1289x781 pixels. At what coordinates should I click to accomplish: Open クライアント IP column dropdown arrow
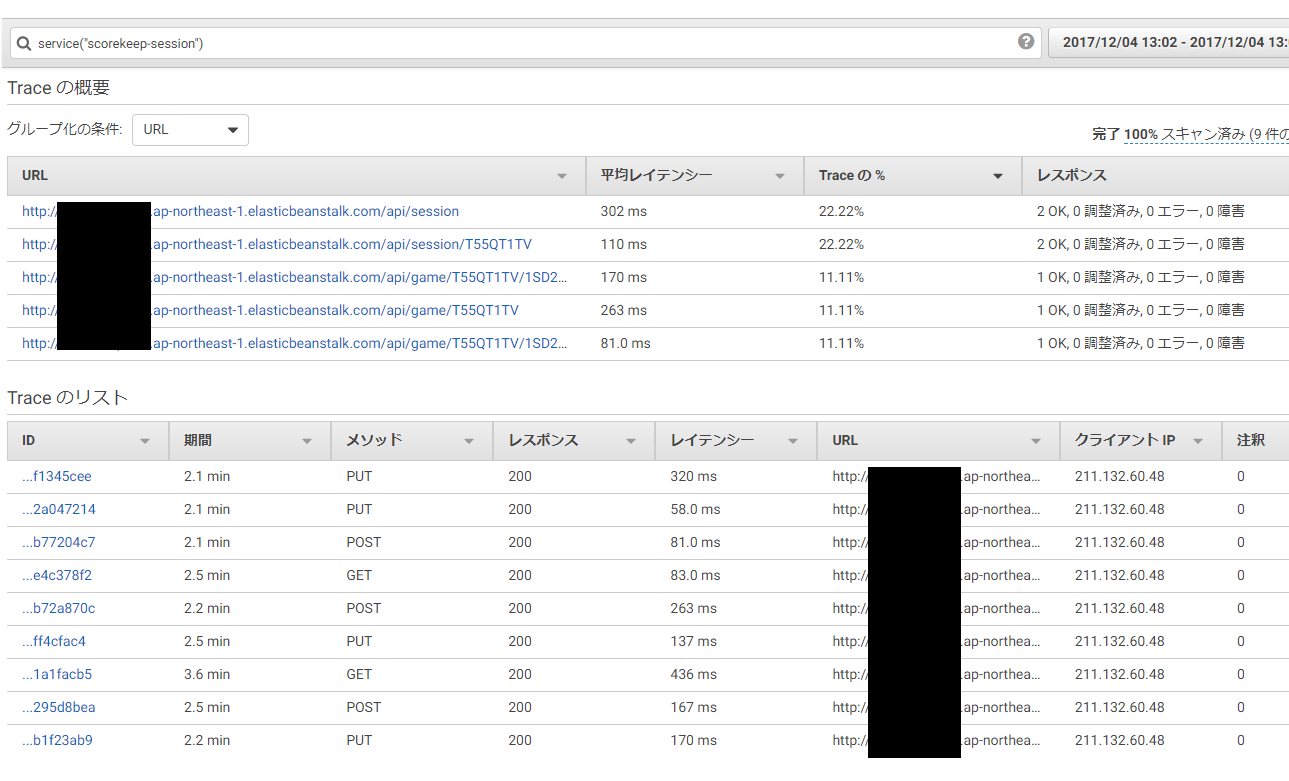pyautogui.click(x=1198, y=441)
